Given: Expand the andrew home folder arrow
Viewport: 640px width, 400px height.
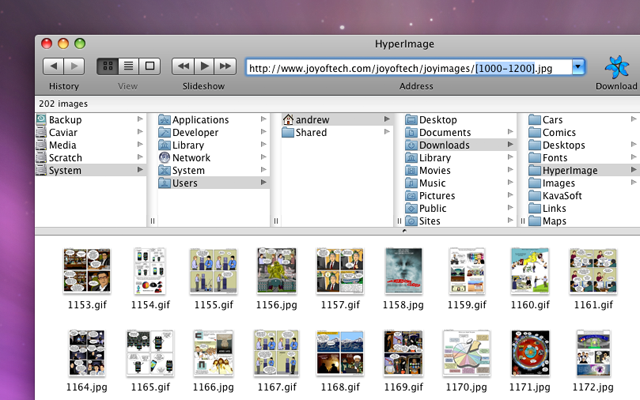Looking at the screenshot, I should pyautogui.click(x=387, y=120).
